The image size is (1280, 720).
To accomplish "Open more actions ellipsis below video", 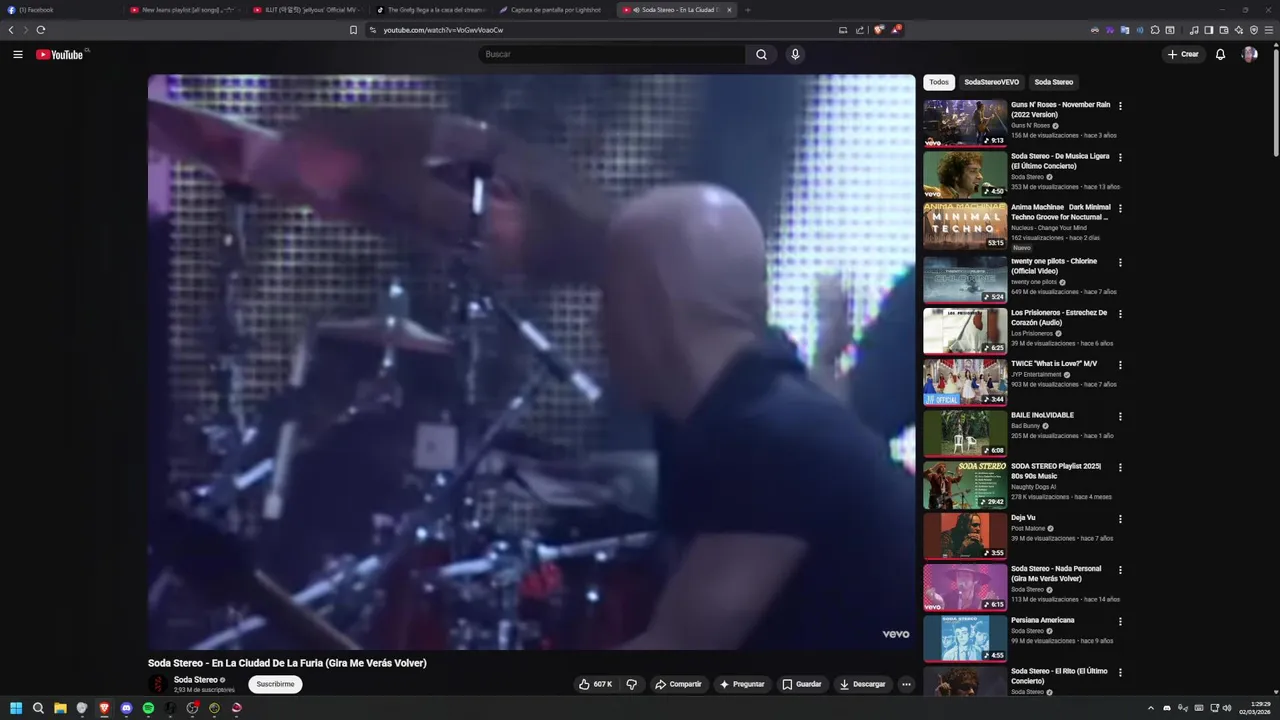I will (906, 684).
